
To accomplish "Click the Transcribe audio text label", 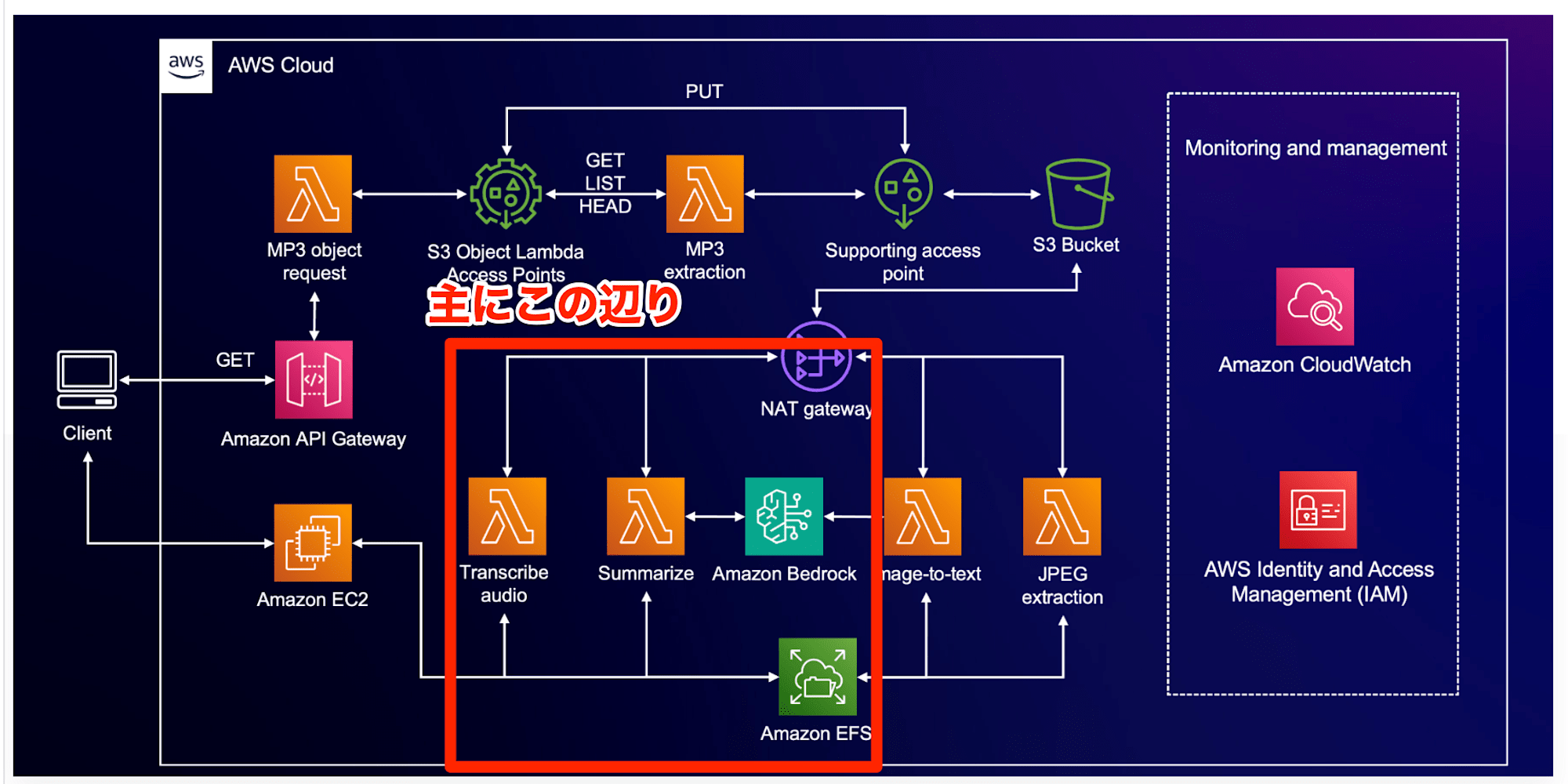I will coord(504,584).
